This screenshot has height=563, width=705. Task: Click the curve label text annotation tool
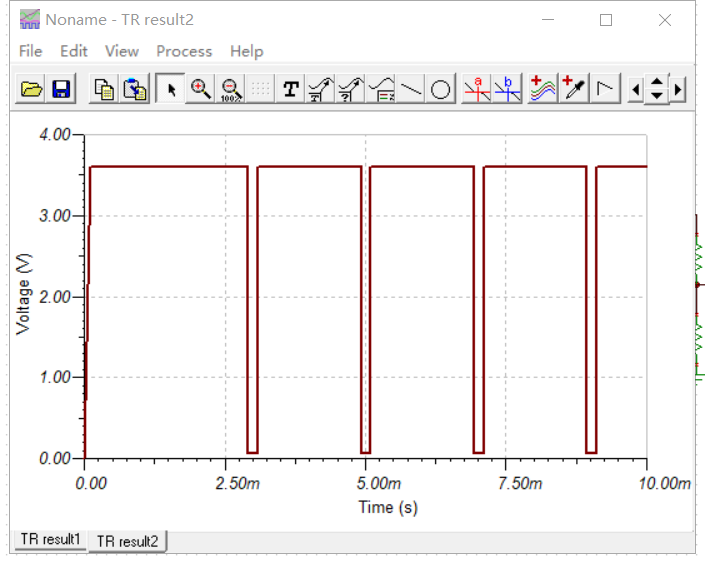pos(321,89)
